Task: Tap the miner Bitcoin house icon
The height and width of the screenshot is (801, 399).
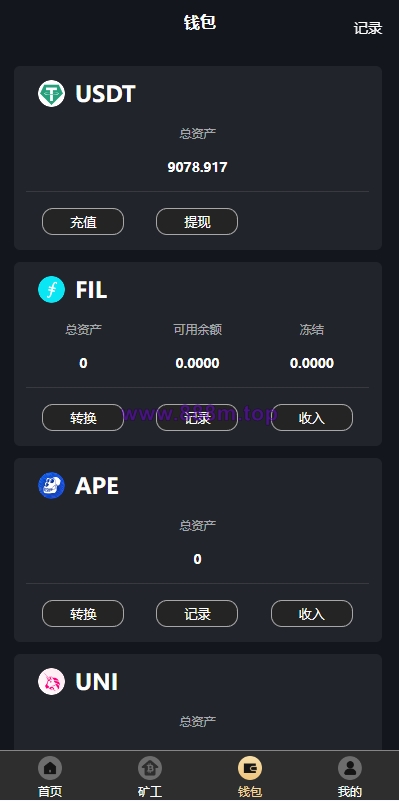Action: tap(150, 768)
